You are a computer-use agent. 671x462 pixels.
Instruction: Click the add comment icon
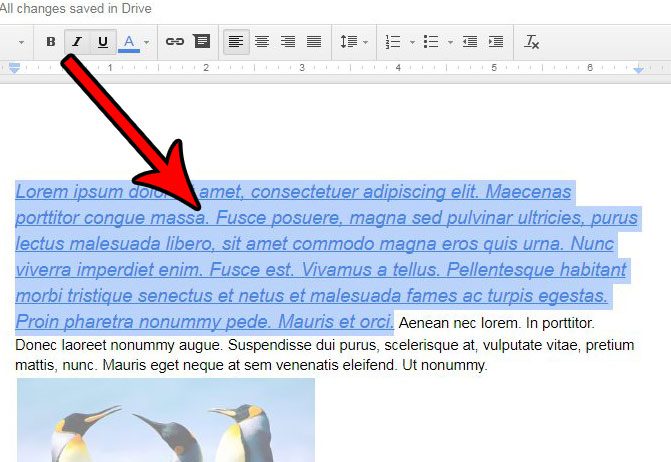[201, 42]
